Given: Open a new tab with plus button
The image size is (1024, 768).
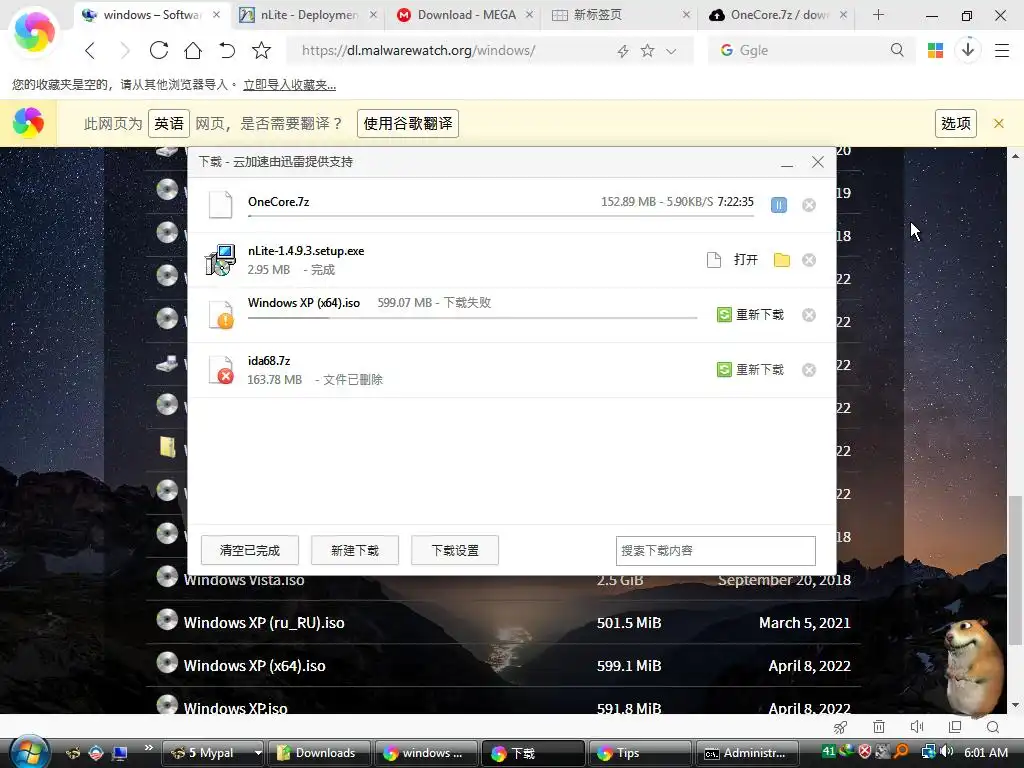Looking at the screenshot, I should pos(878,14).
